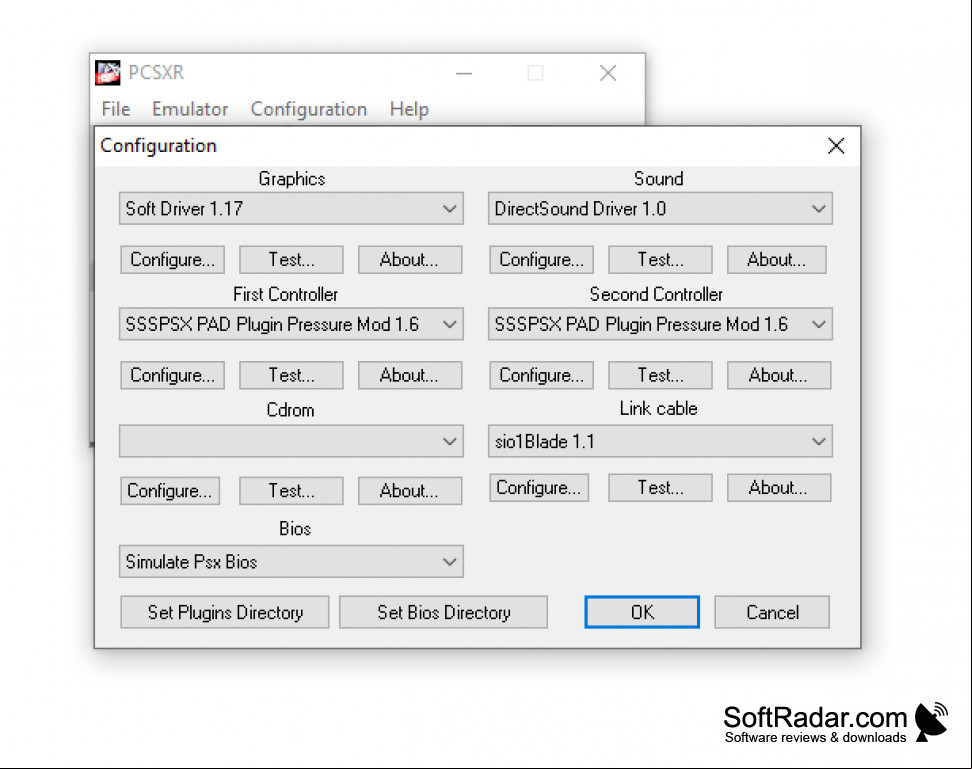Viewport: 972px width, 769px height.
Task: Click Test under First Controller
Action: [x=291, y=376]
